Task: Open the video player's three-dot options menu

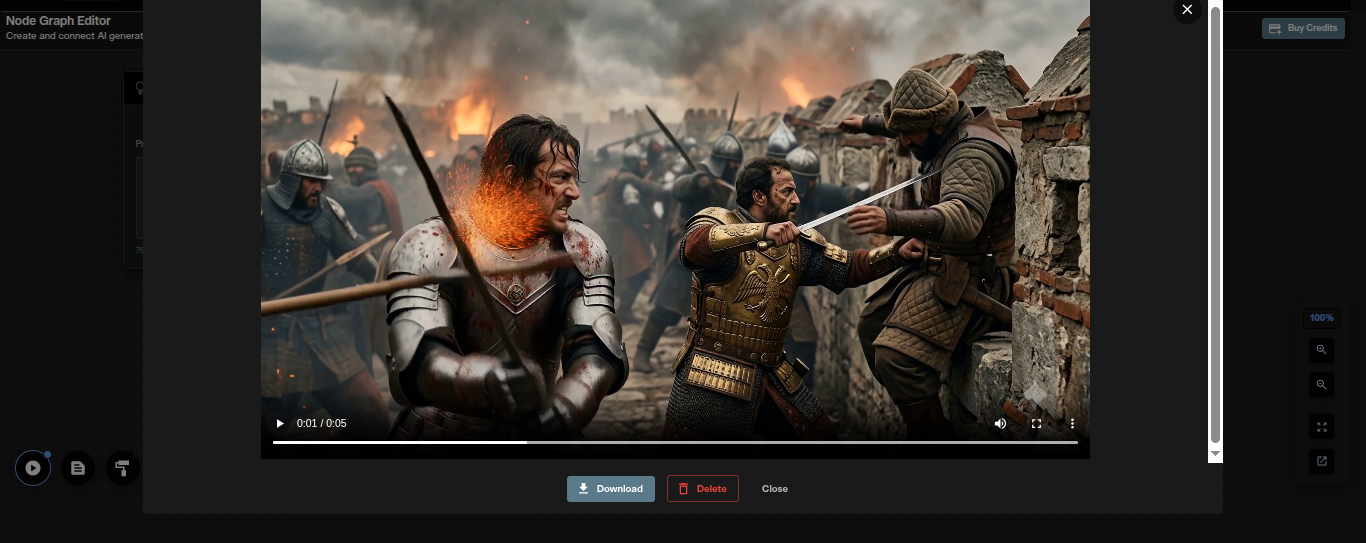Action: (1072, 423)
